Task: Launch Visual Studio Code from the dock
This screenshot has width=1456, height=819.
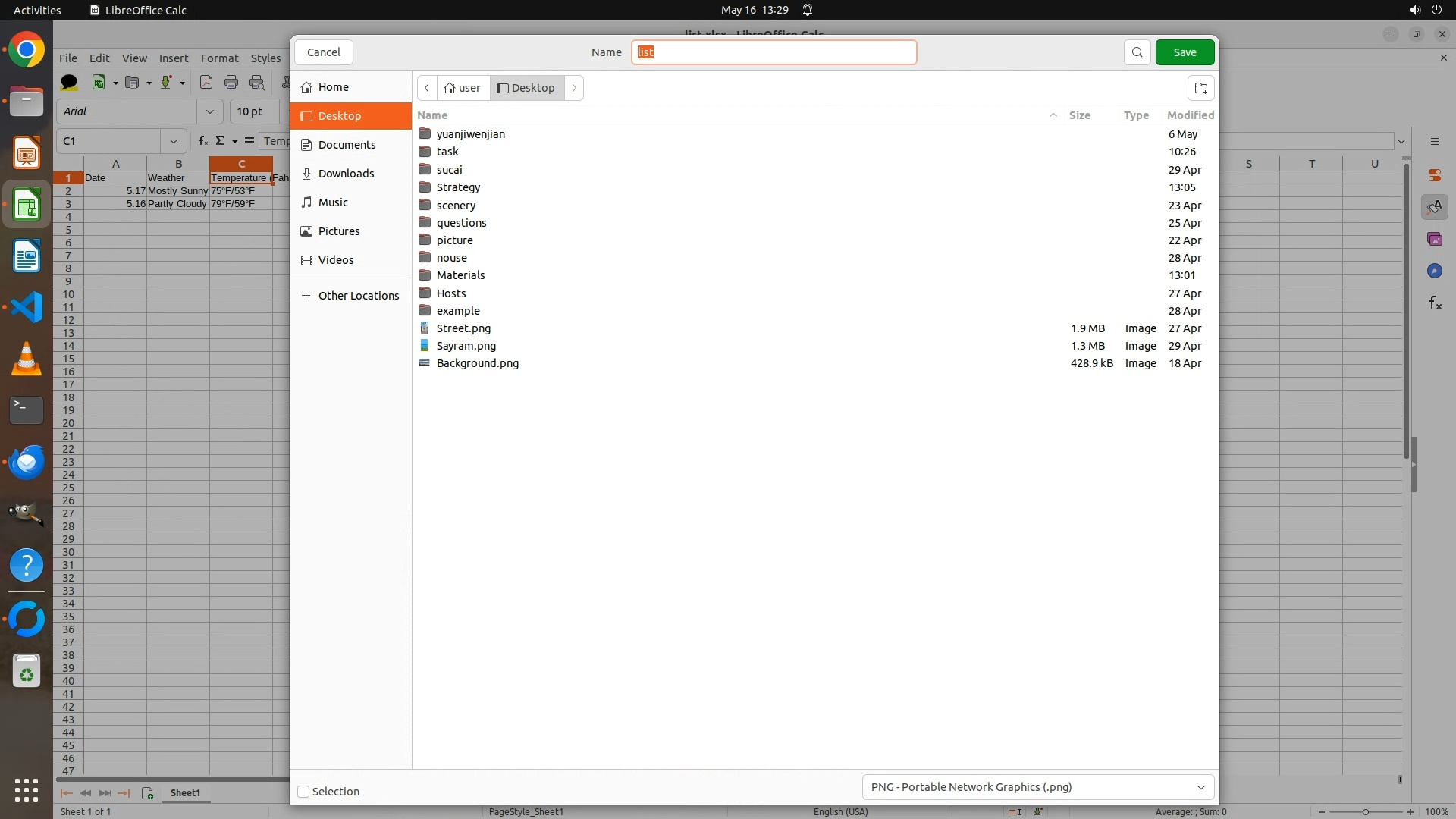Action: (27, 307)
